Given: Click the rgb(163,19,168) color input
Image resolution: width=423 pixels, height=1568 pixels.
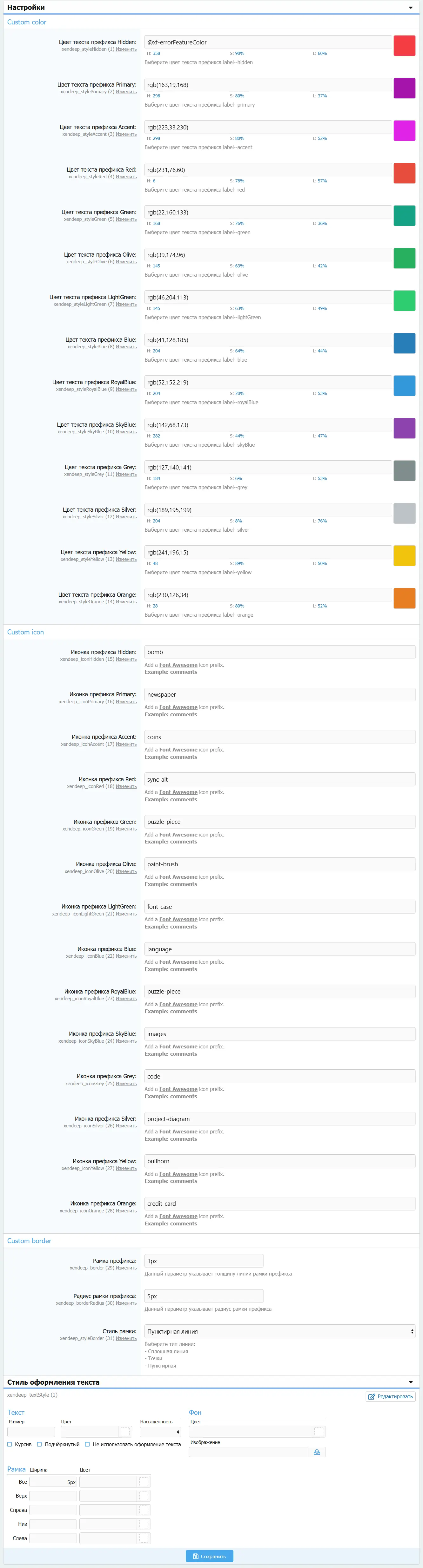Looking at the screenshot, I should click(x=268, y=85).
